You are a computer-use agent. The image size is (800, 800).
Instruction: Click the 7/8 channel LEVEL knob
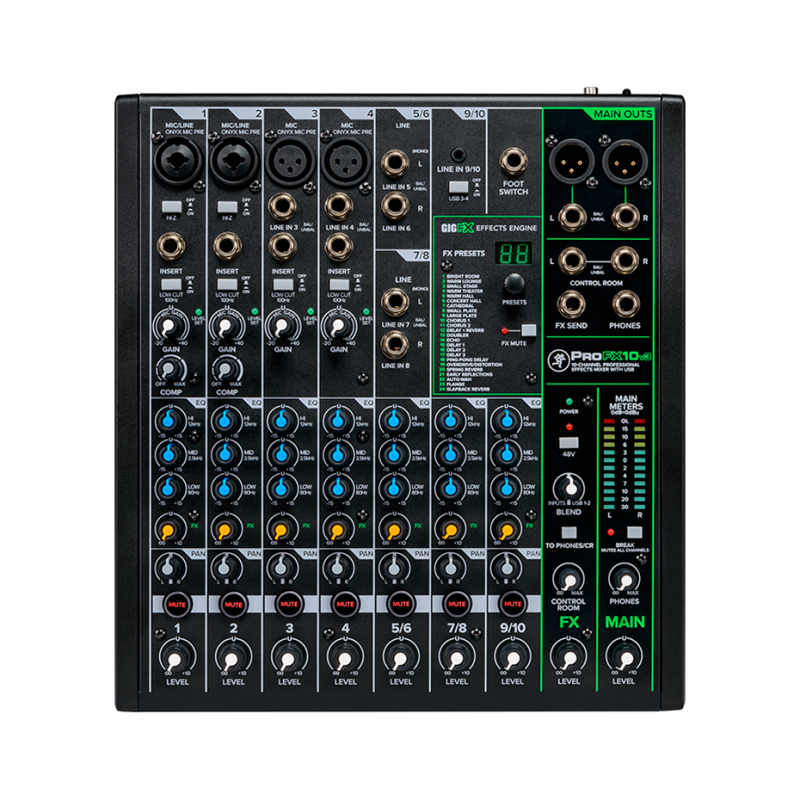tap(457, 657)
